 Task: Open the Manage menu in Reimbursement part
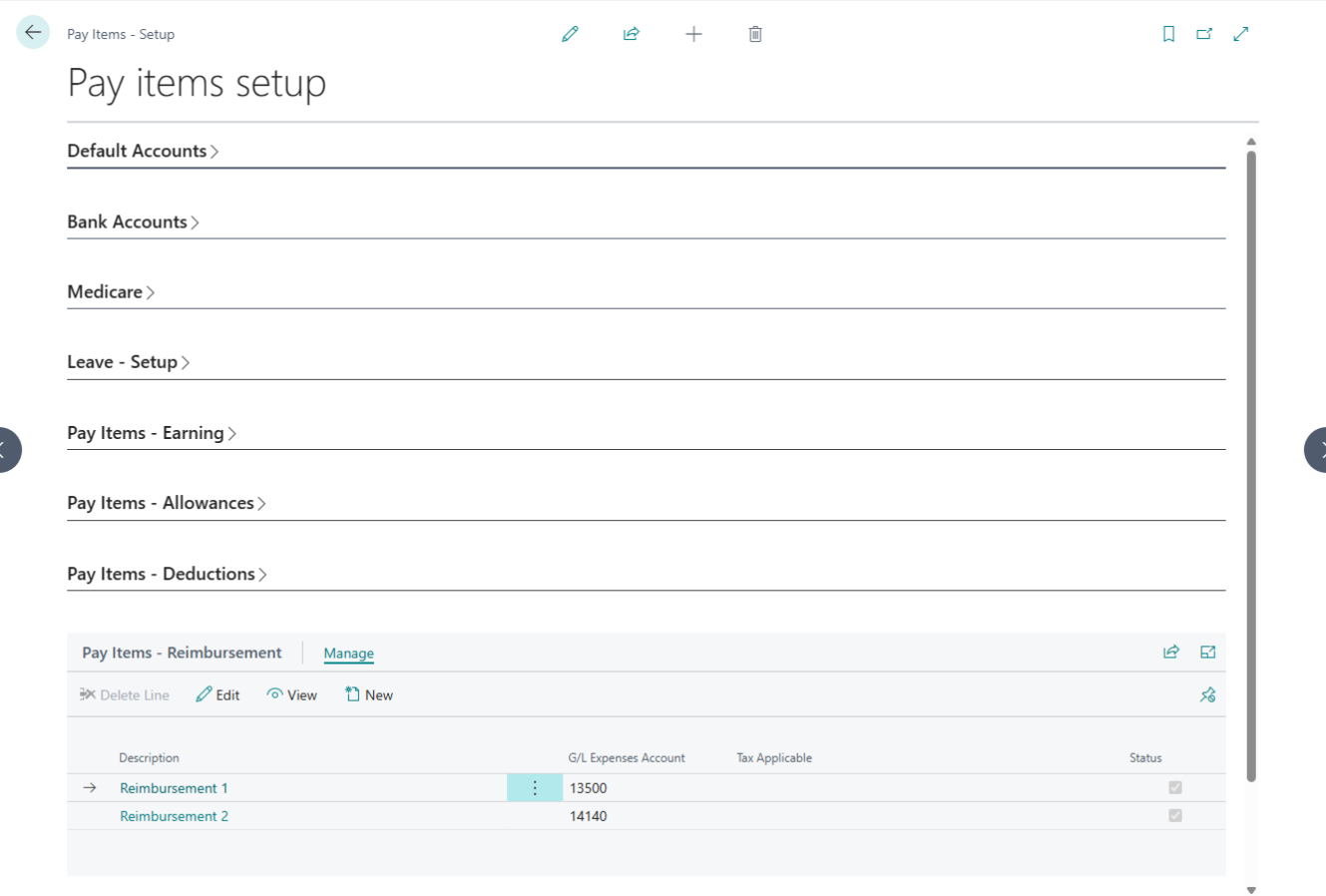tap(348, 653)
